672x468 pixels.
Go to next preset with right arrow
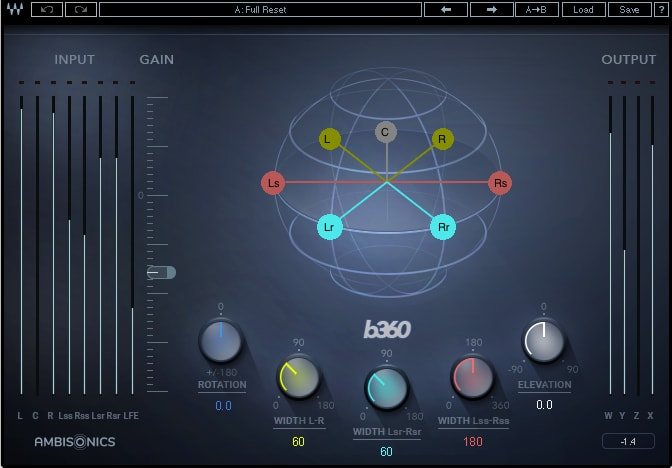pyautogui.click(x=493, y=10)
